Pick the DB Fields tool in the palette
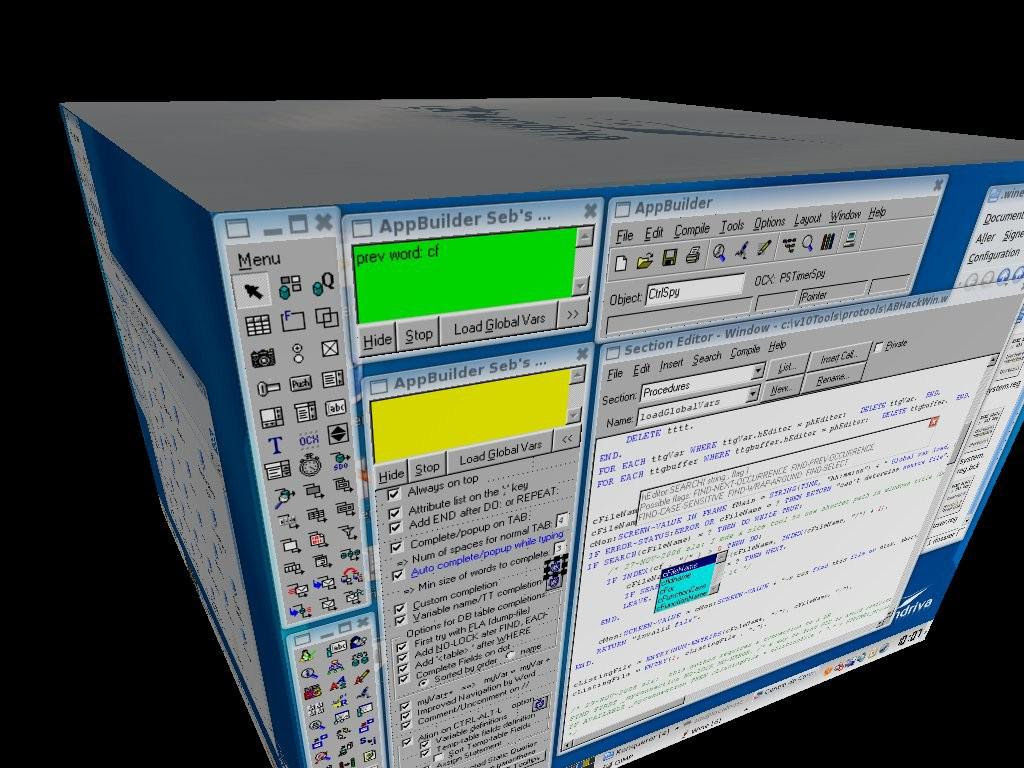1024x768 pixels. point(290,285)
